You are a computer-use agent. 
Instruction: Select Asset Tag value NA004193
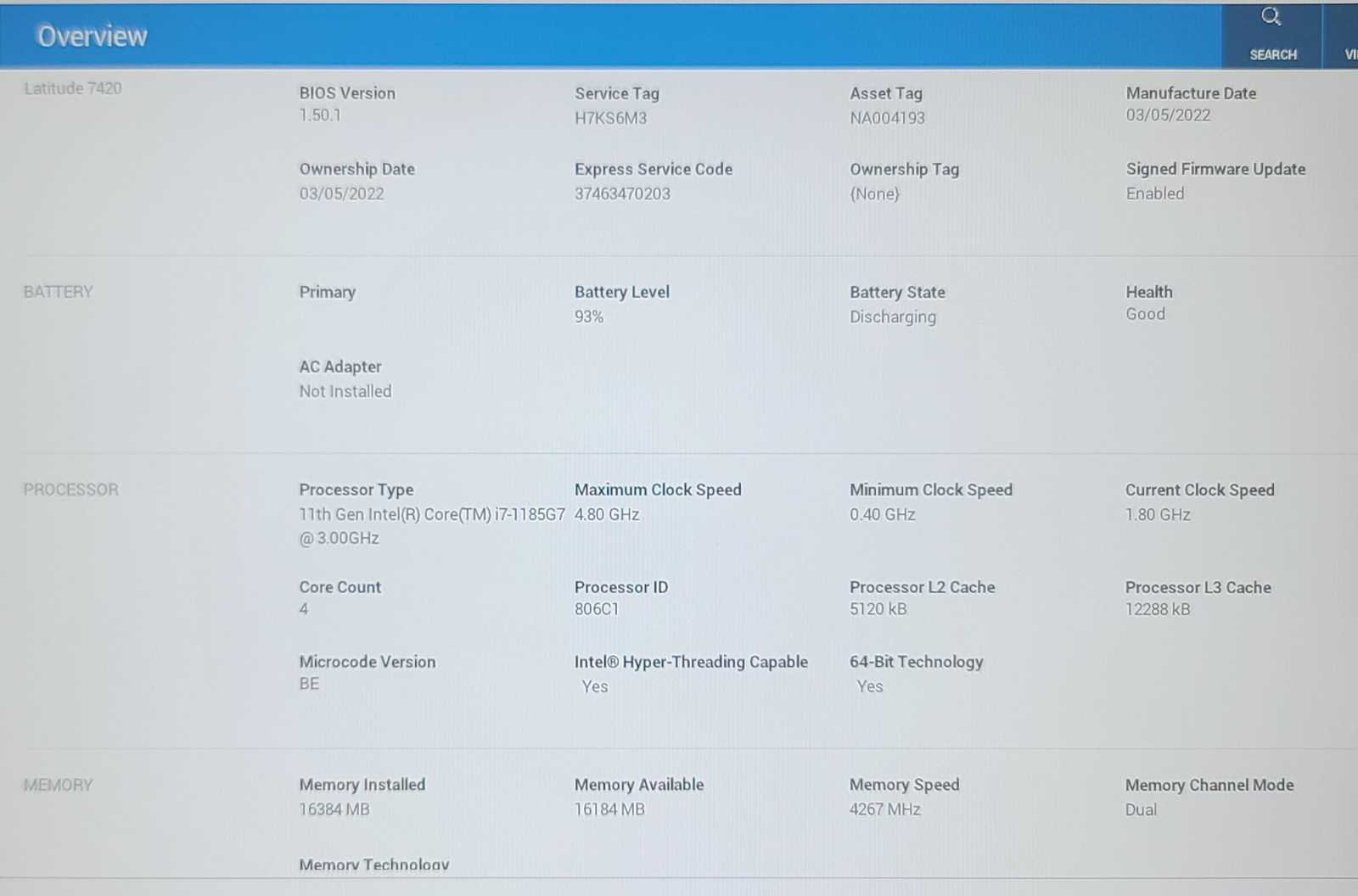pyautogui.click(x=887, y=118)
